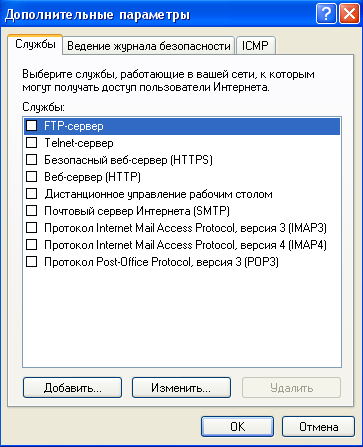Select the Службы tab
Image resolution: width=363 pixels, height=447 pixels.
(35, 44)
